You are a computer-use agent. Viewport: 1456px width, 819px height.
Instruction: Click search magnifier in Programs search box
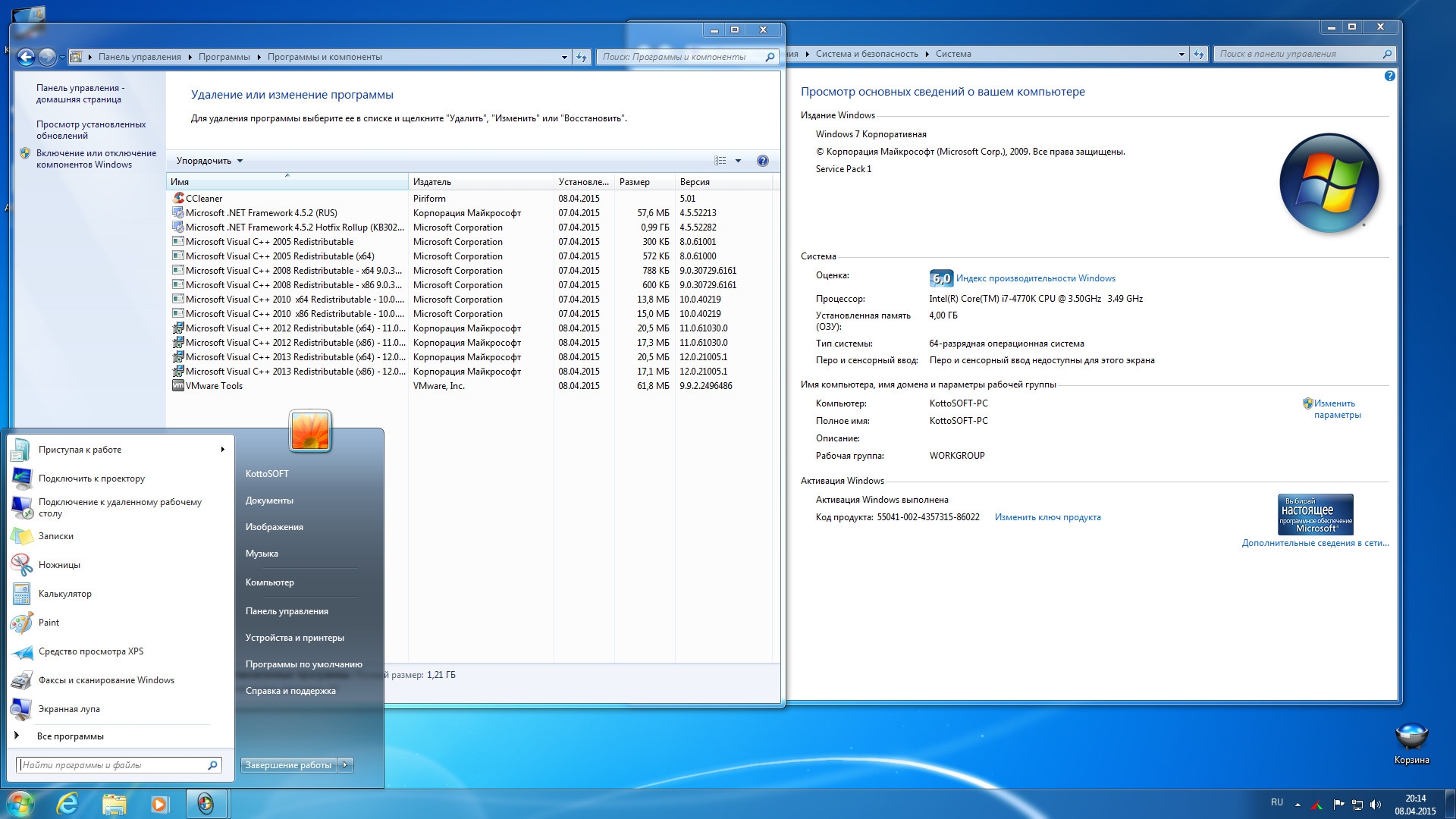[x=770, y=57]
